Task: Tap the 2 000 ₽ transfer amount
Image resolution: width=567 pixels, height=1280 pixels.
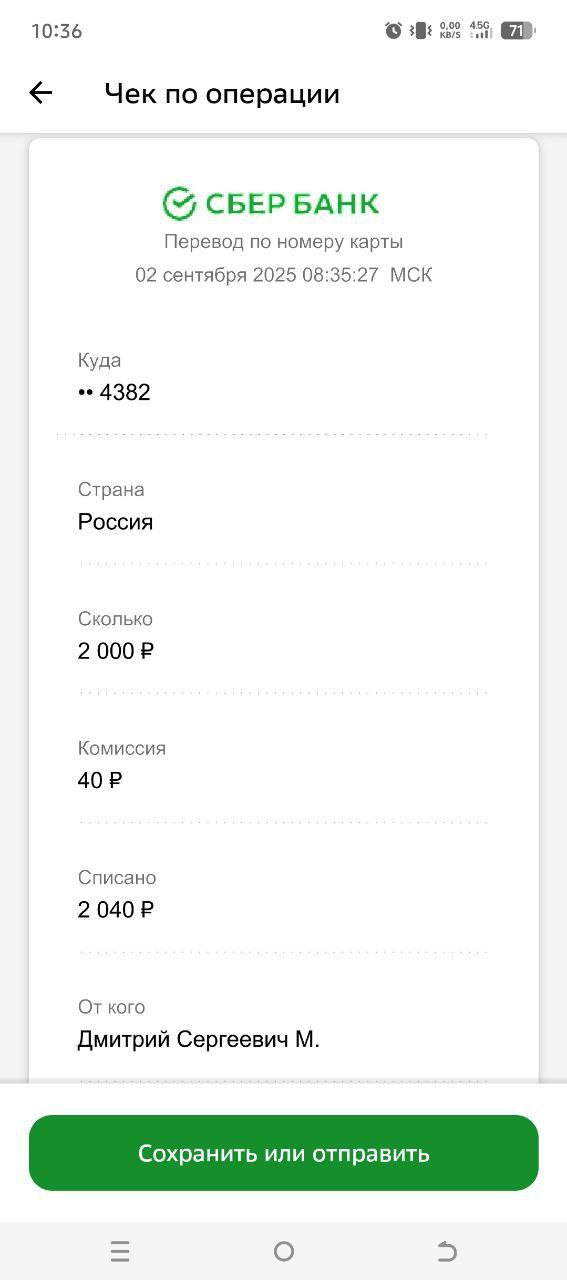Action: tap(116, 651)
